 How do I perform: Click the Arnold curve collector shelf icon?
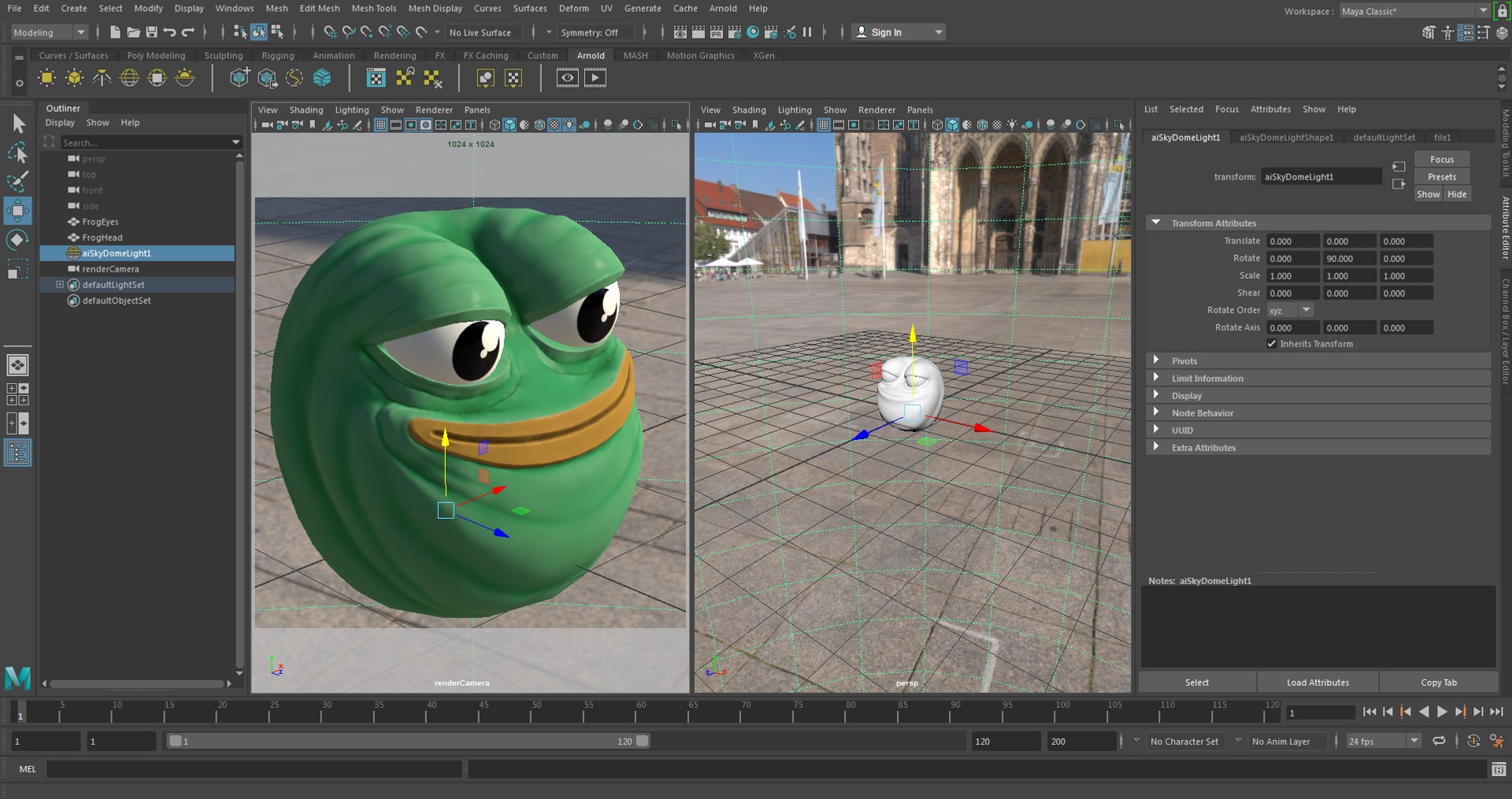coord(295,78)
